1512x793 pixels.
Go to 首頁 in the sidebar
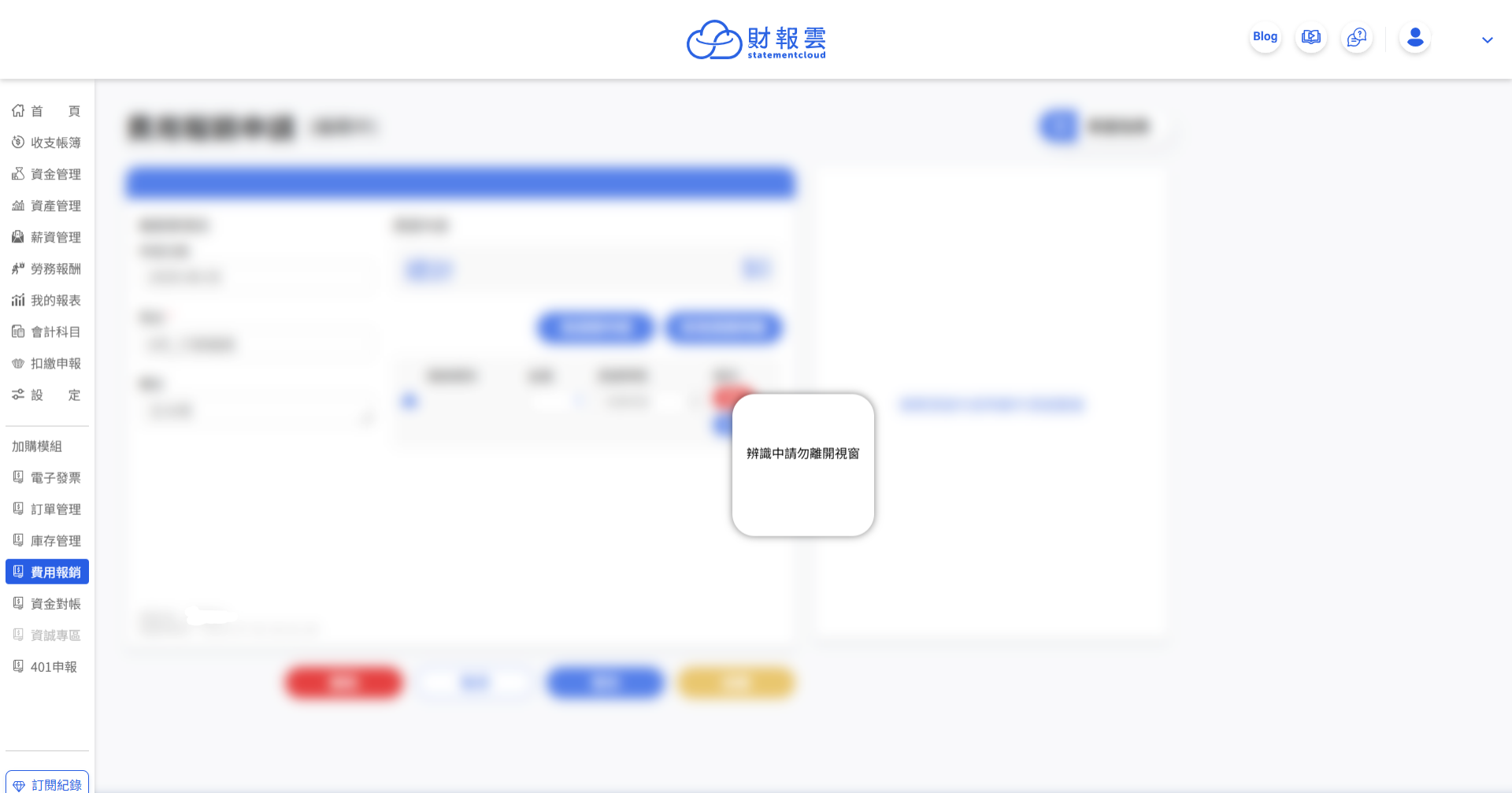(x=46, y=111)
